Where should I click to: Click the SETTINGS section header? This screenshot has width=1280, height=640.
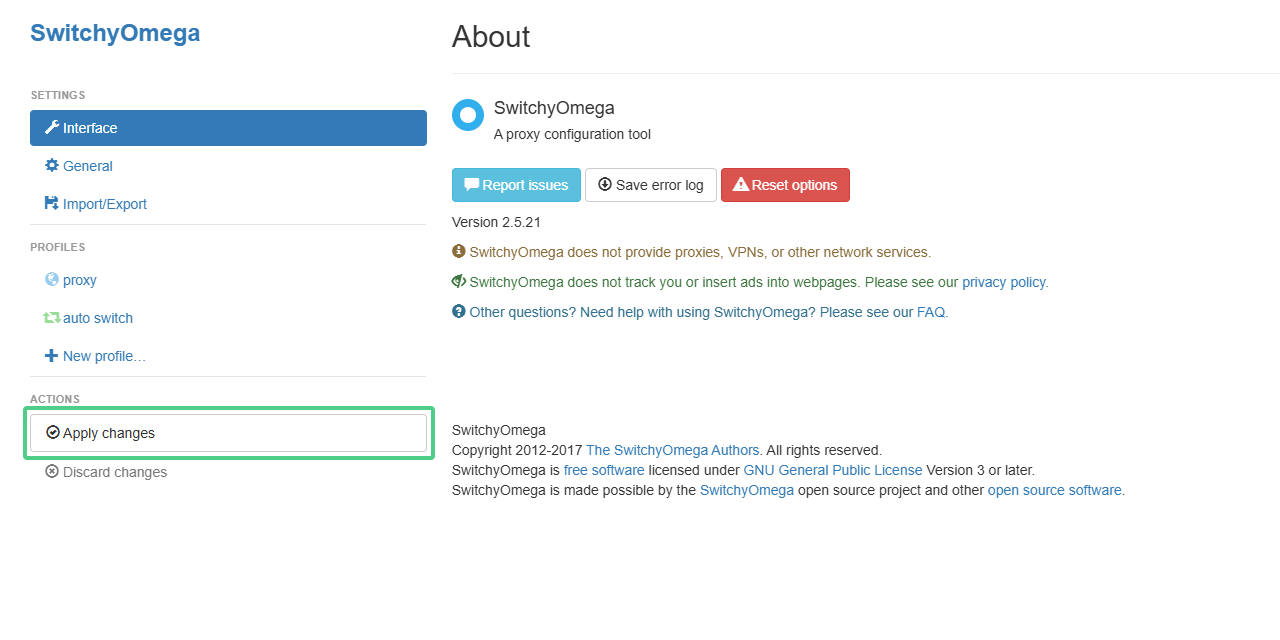(x=58, y=95)
